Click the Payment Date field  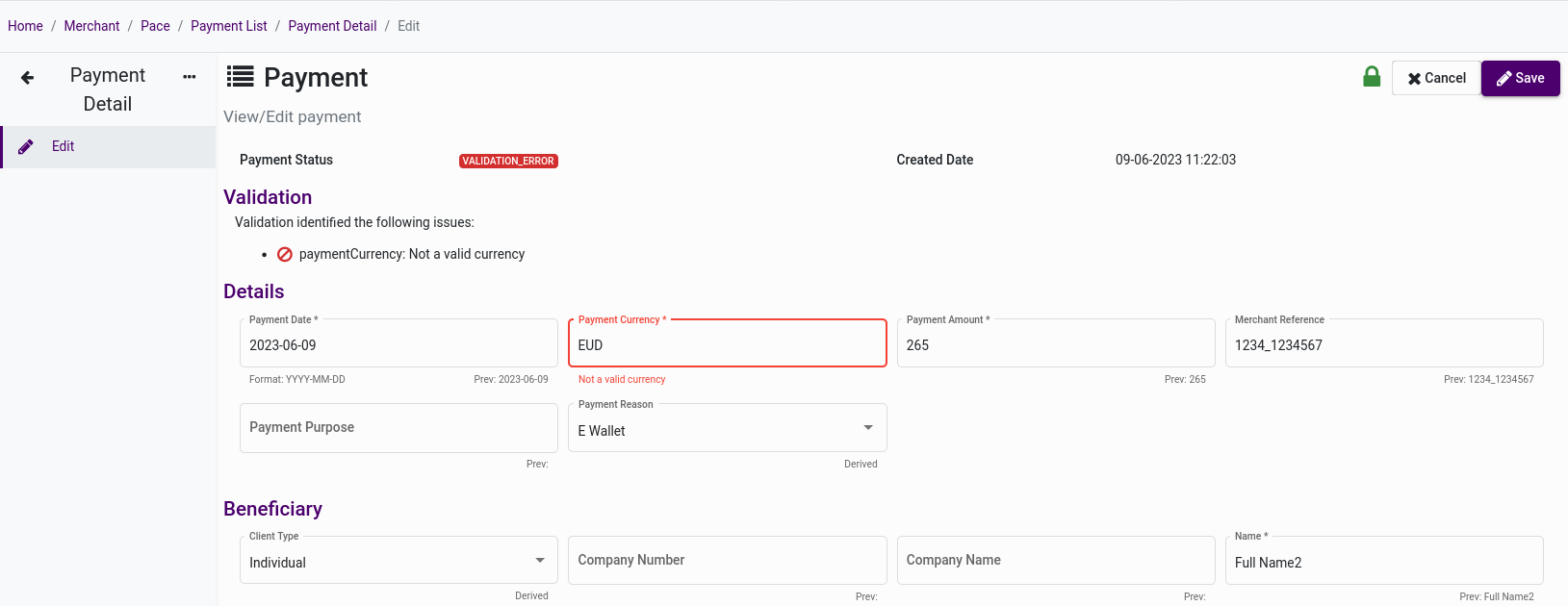[x=398, y=345]
